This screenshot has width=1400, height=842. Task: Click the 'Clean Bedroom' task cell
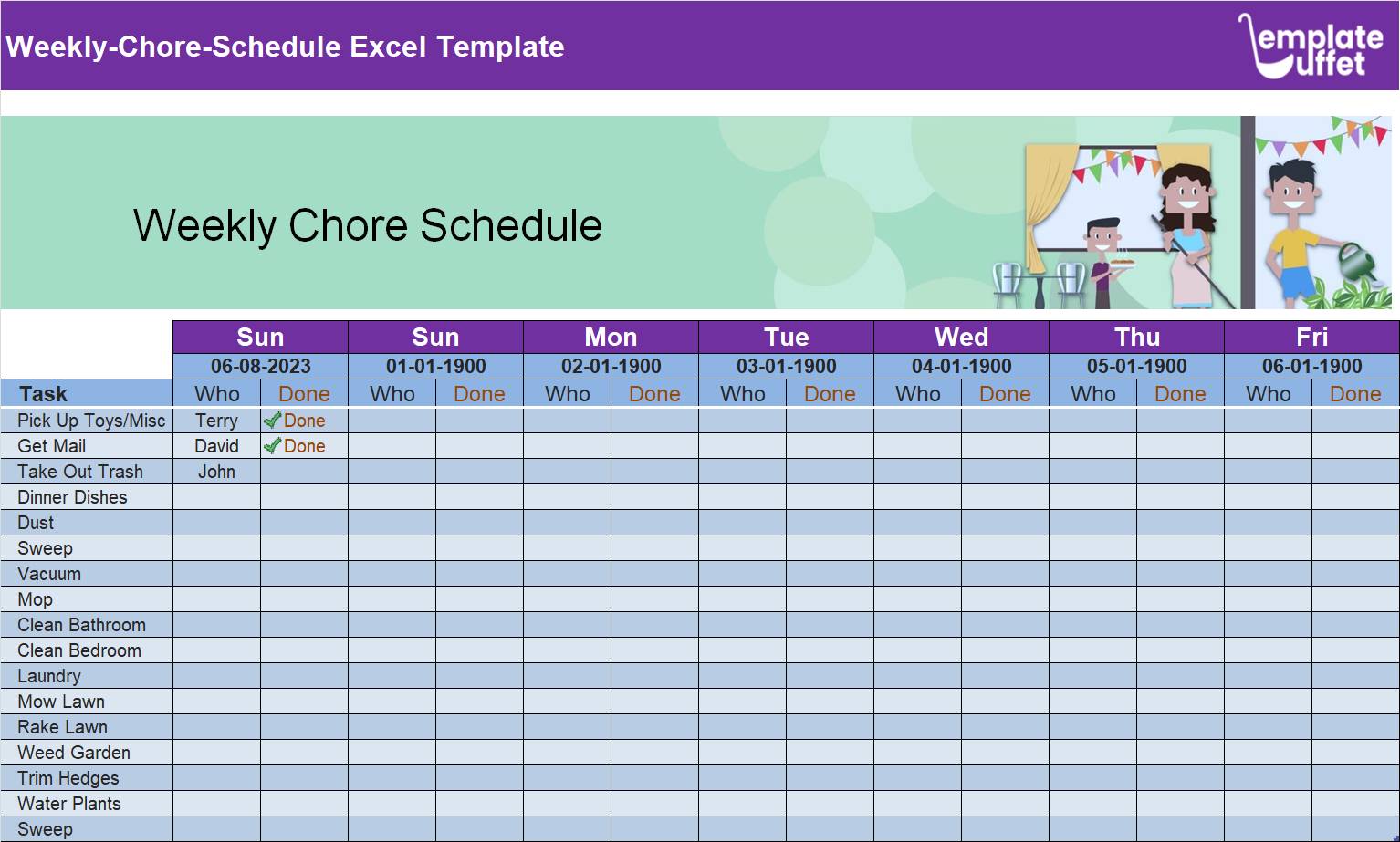pos(87,650)
